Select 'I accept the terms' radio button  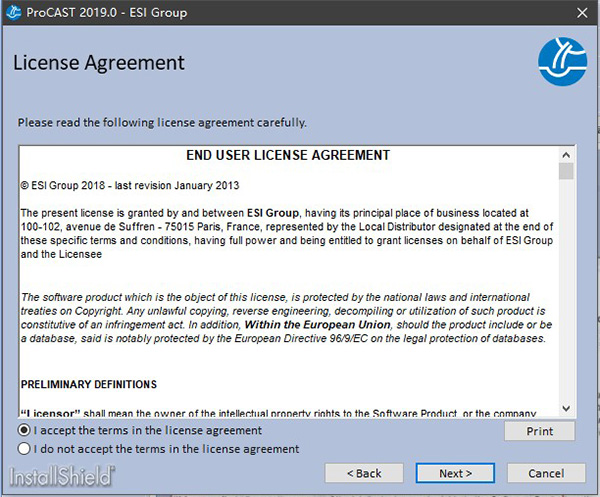pos(24,430)
